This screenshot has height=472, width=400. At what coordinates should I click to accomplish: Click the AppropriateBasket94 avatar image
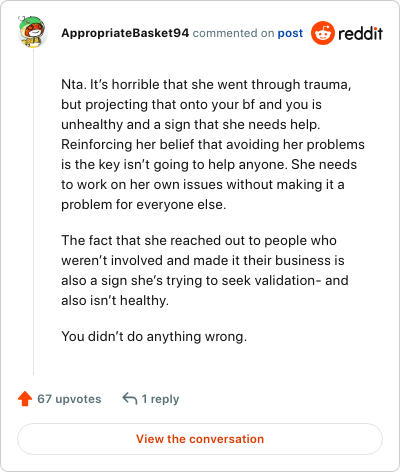[x=32, y=32]
